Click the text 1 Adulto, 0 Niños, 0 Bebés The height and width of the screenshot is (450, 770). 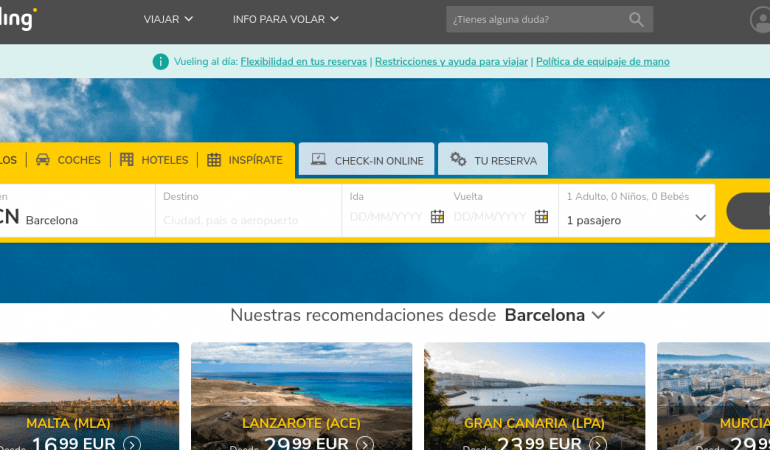click(628, 197)
